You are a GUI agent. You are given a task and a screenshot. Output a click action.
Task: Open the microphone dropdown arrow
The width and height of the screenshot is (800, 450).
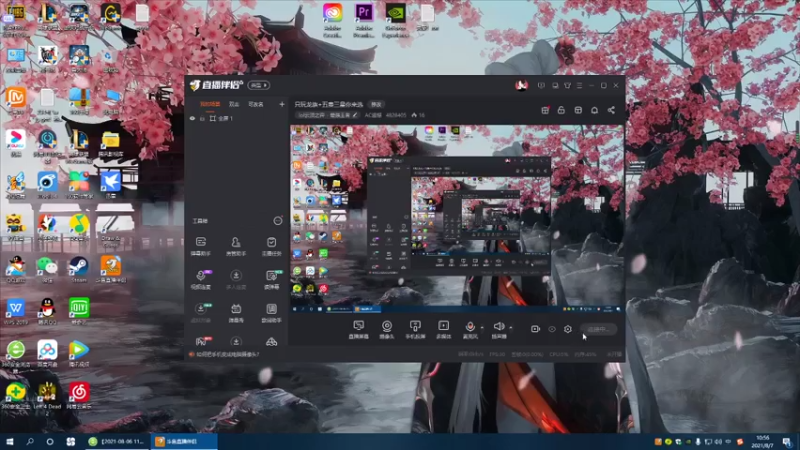pos(482,328)
